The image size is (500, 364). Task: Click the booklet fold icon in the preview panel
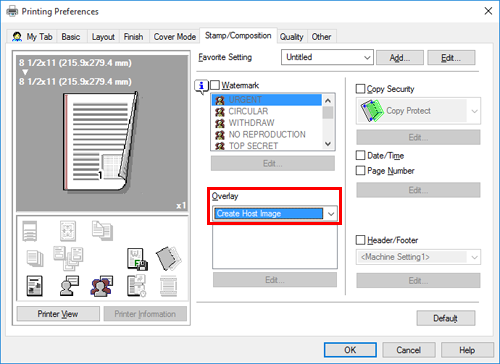169,258
